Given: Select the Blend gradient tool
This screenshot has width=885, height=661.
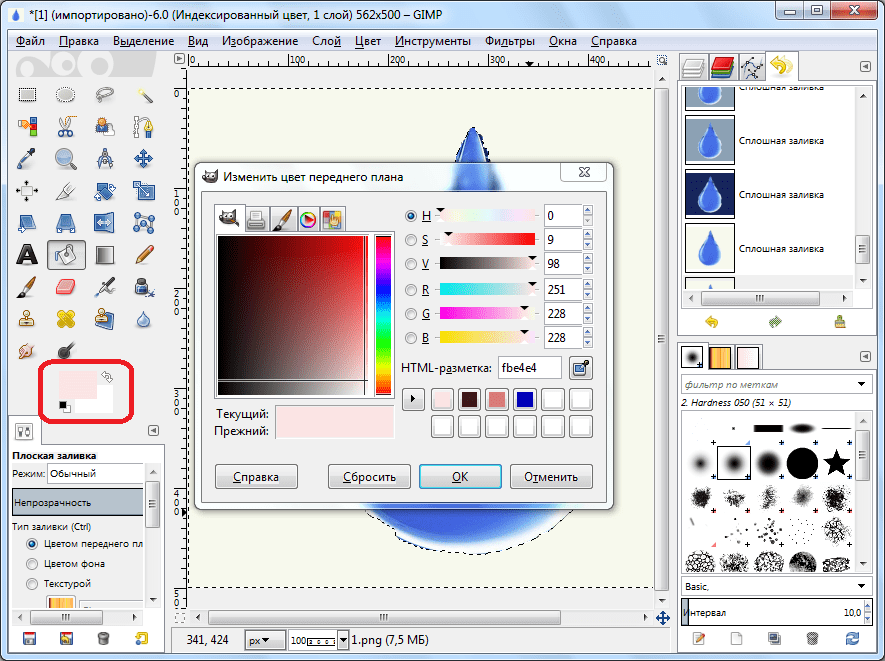Looking at the screenshot, I should [x=105, y=254].
